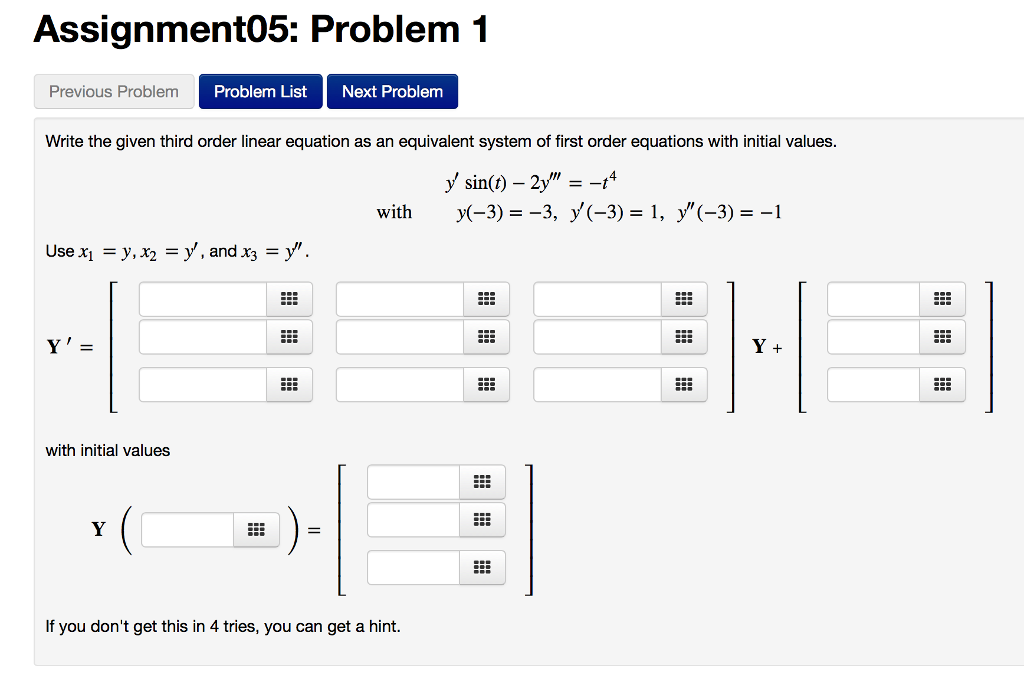Open equation editor for middle initial values entry
The height and width of the screenshot is (675, 1024).
(x=482, y=519)
